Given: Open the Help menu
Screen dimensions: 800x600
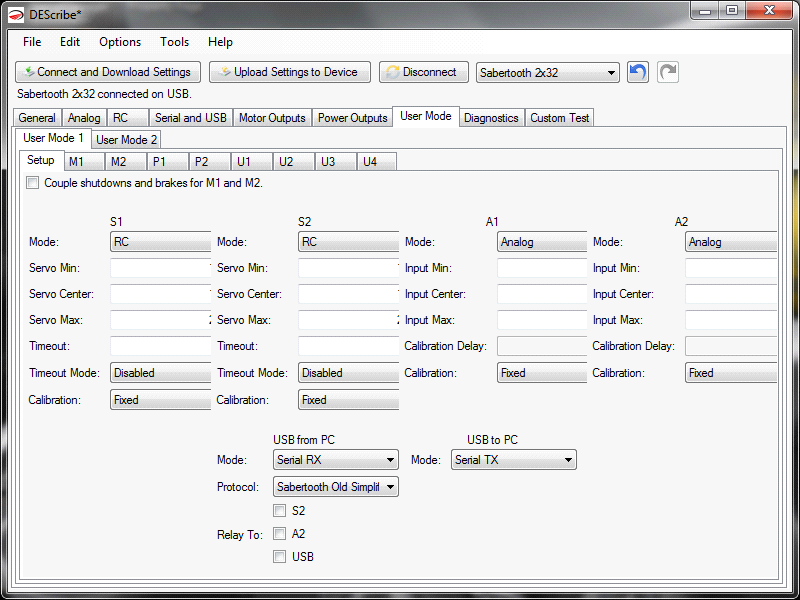Looking at the screenshot, I should coord(220,42).
